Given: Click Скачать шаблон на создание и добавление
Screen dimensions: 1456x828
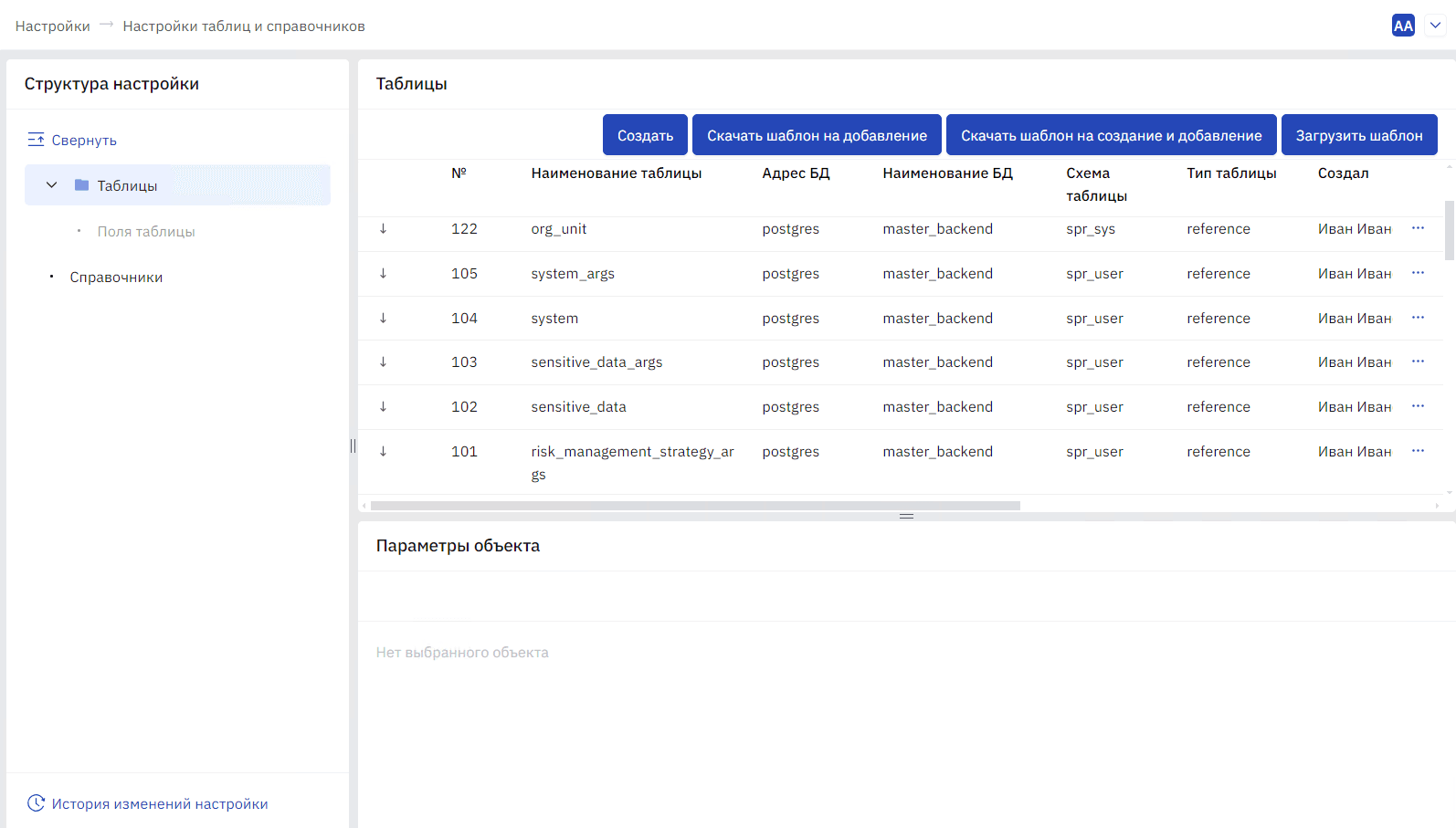Looking at the screenshot, I should (x=1111, y=135).
